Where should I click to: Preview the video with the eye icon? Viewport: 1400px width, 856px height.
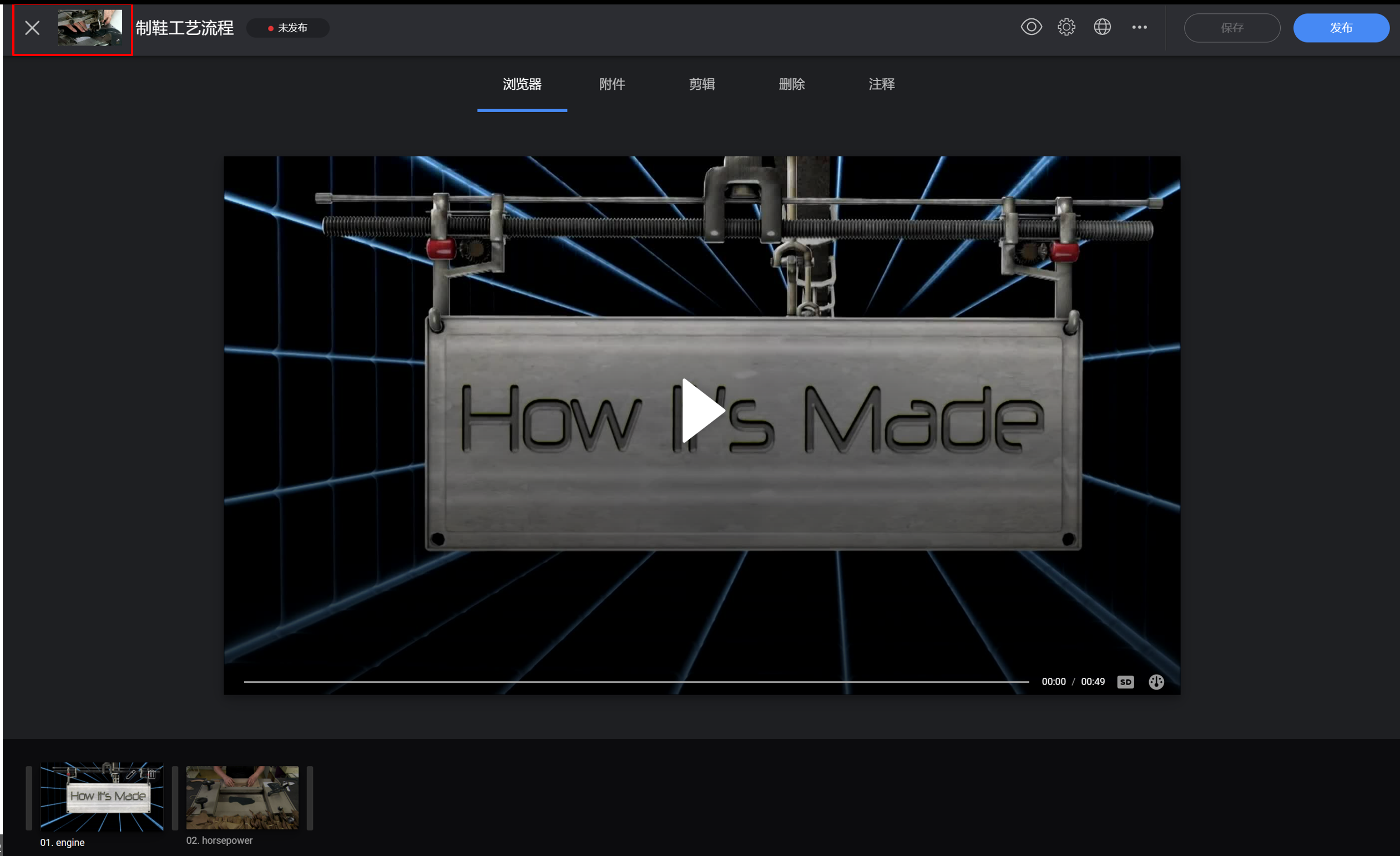[x=1030, y=27]
